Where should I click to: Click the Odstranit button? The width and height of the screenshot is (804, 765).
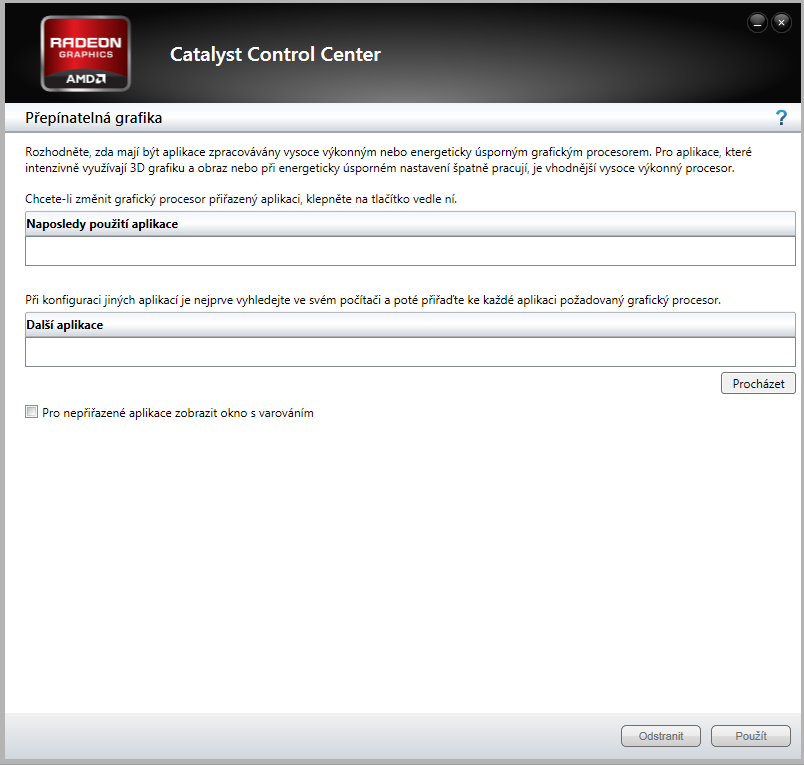coord(660,736)
